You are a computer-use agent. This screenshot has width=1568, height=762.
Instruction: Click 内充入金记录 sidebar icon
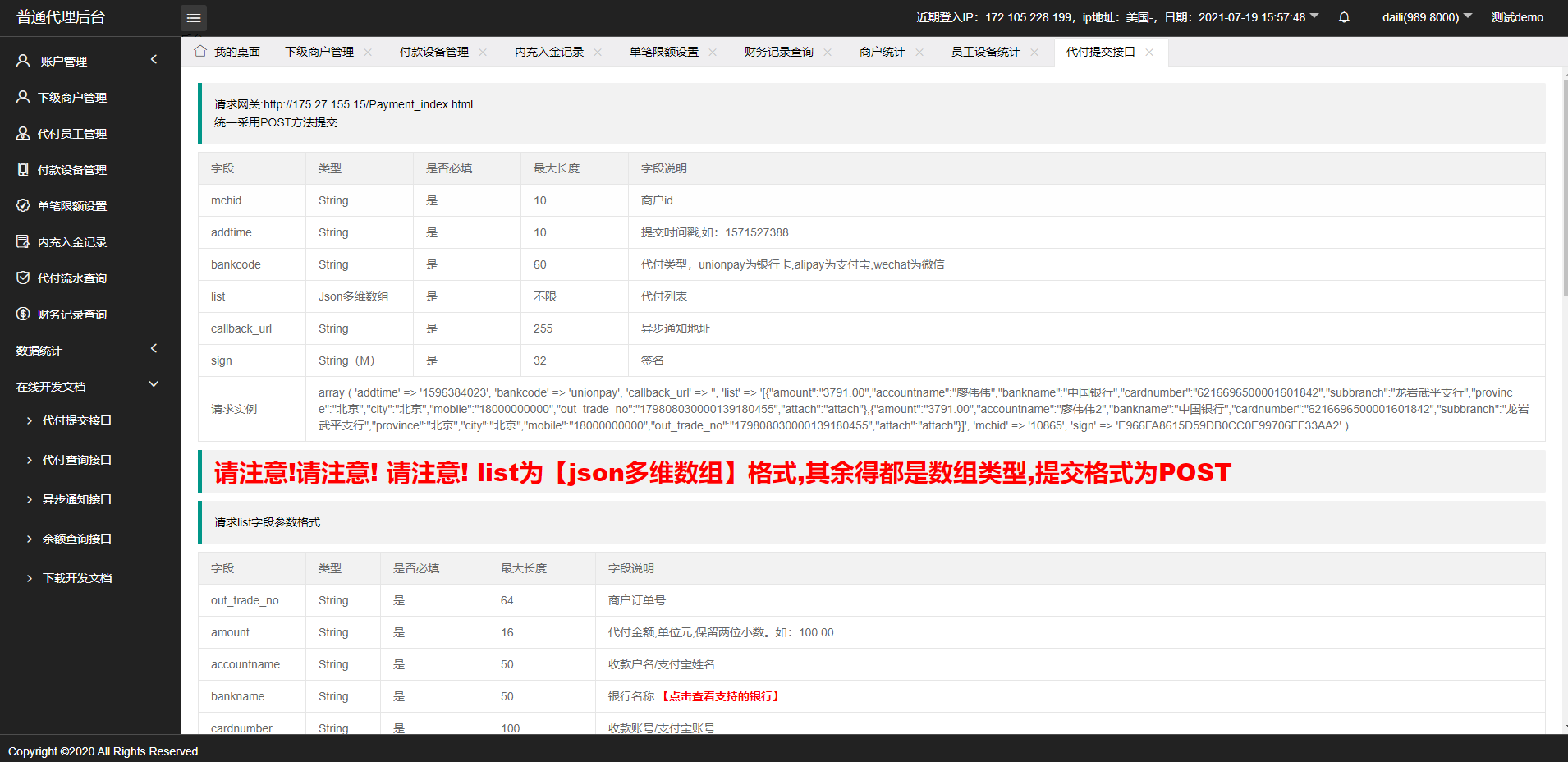pos(23,241)
